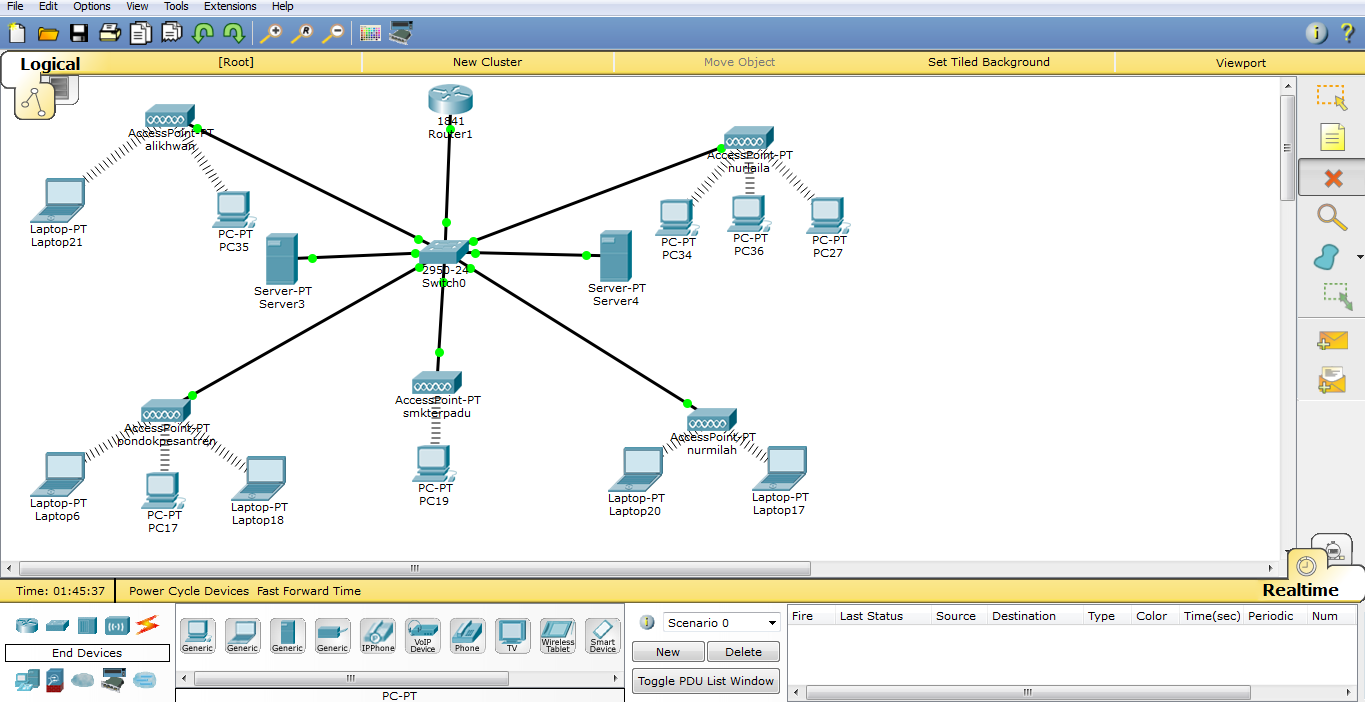Click the Add Simple PDU envelope

tap(1331, 340)
